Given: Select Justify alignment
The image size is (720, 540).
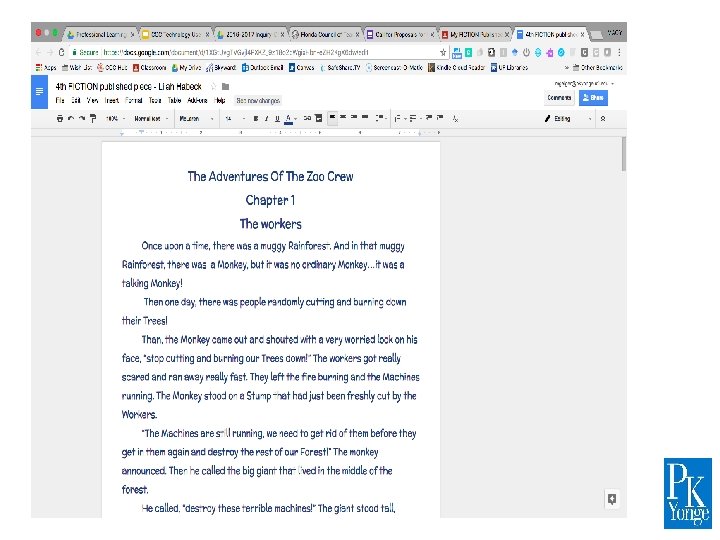Looking at the screenshot, I should pos(365,118).
